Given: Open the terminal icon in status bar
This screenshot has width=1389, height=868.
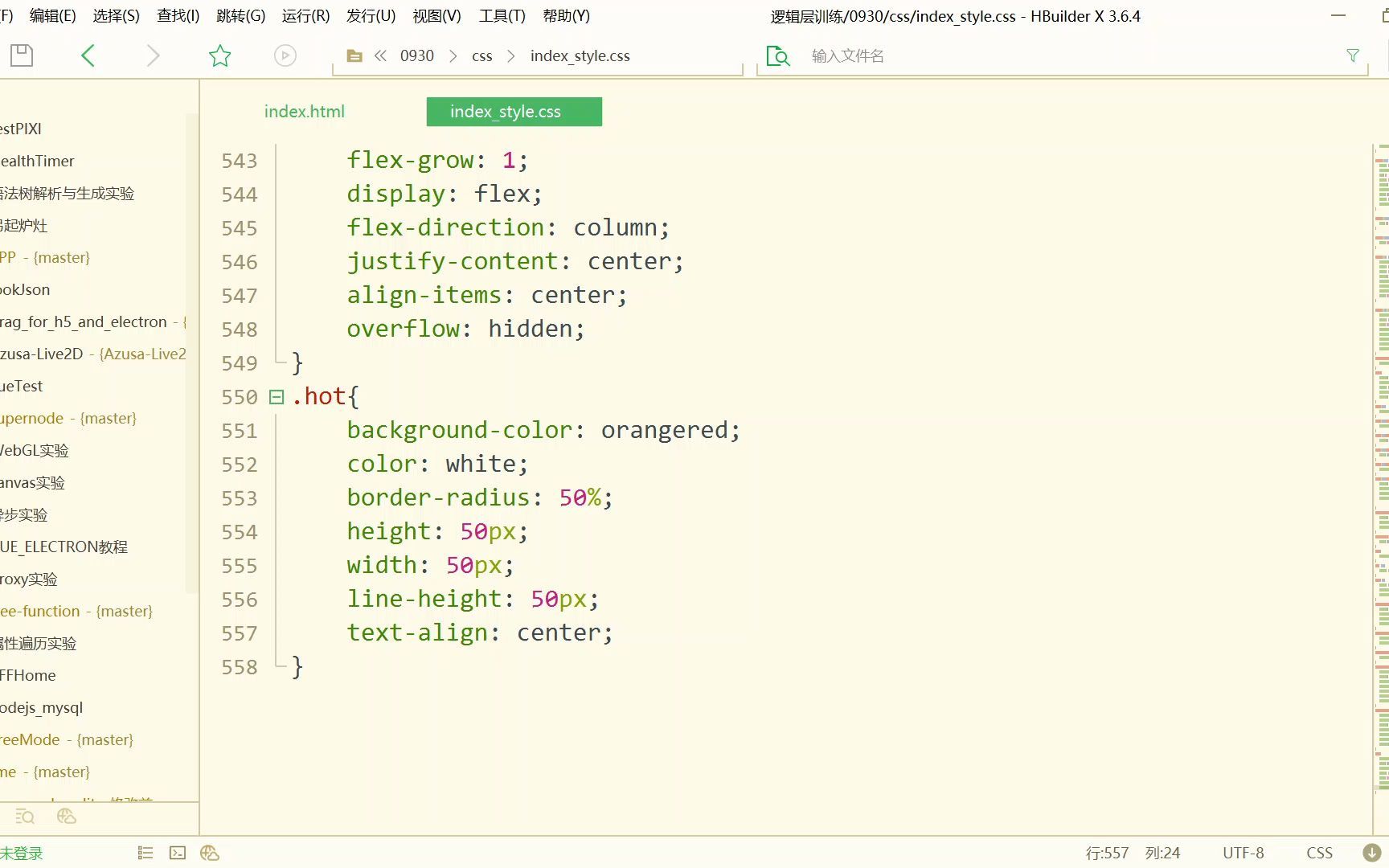Looking at the screenshot, I should click(x=178, y=853).
